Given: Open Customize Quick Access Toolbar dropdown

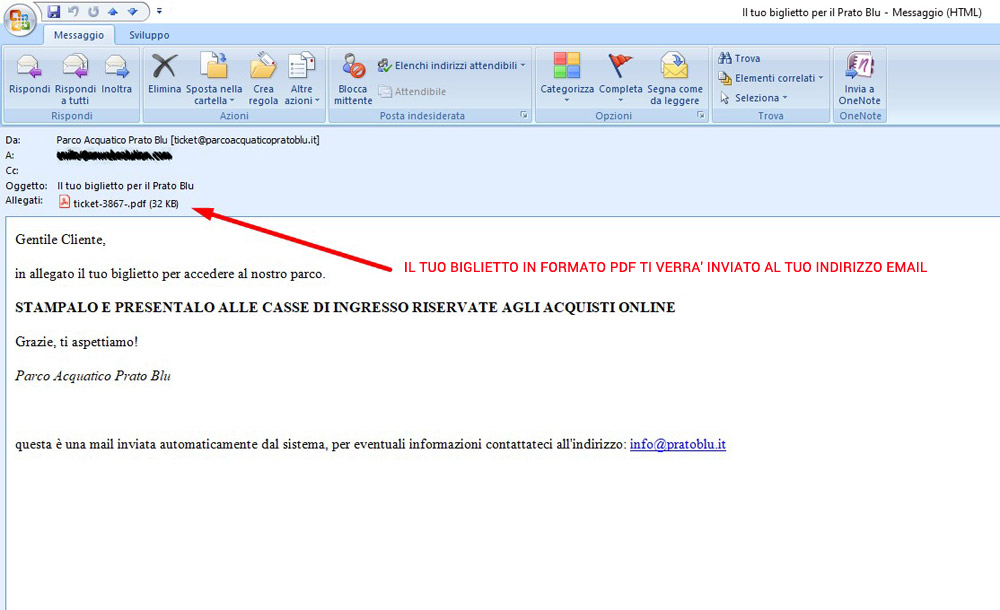Looking at the screenshot, I should (x=159, y=11).
